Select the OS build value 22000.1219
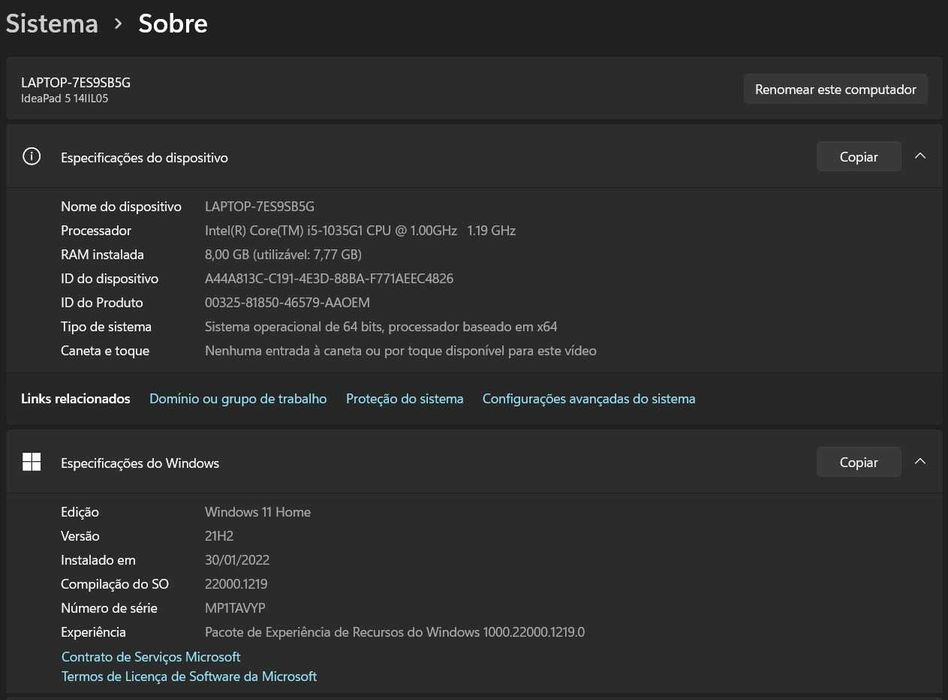 (x=236, y=584)
